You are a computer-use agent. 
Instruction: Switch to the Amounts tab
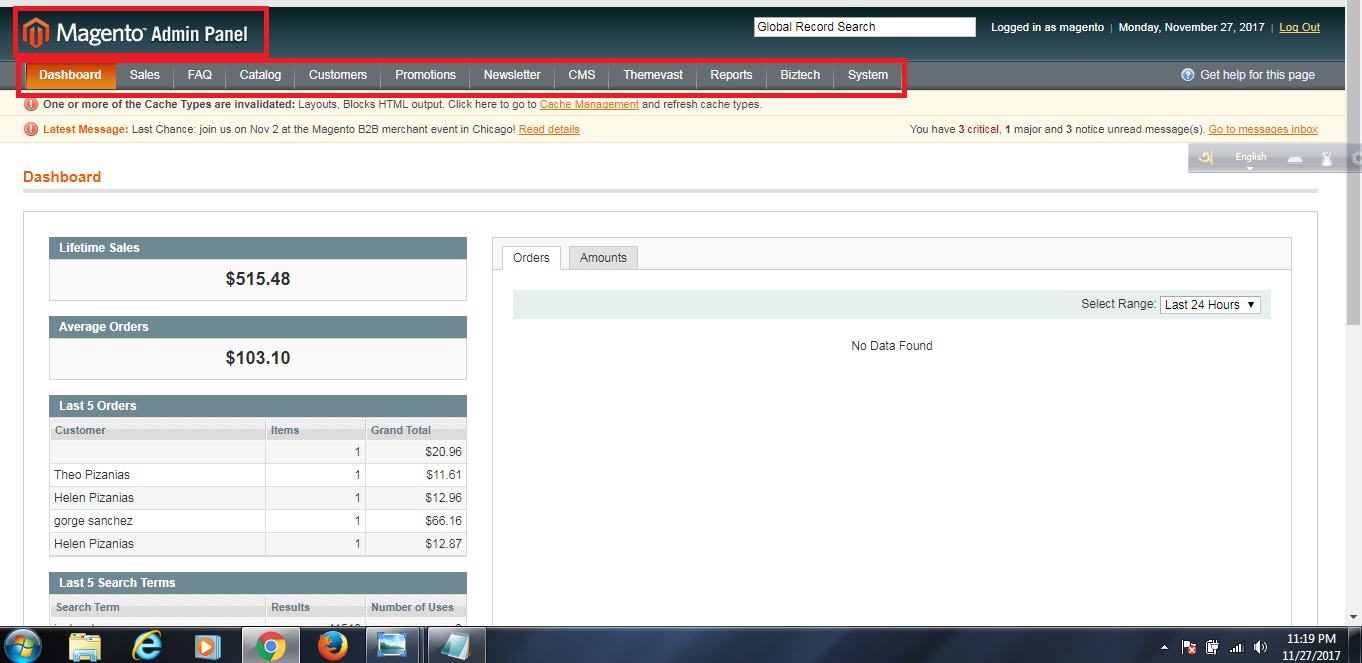coord(603,258)
